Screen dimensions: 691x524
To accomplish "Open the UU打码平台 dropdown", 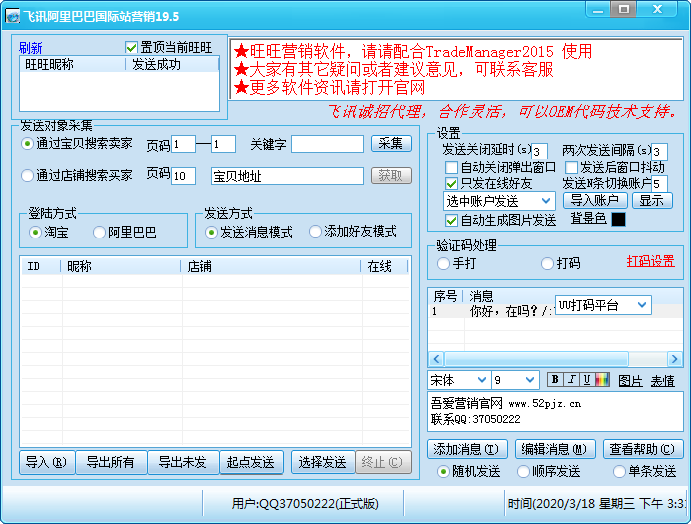I will pos(641,304).
